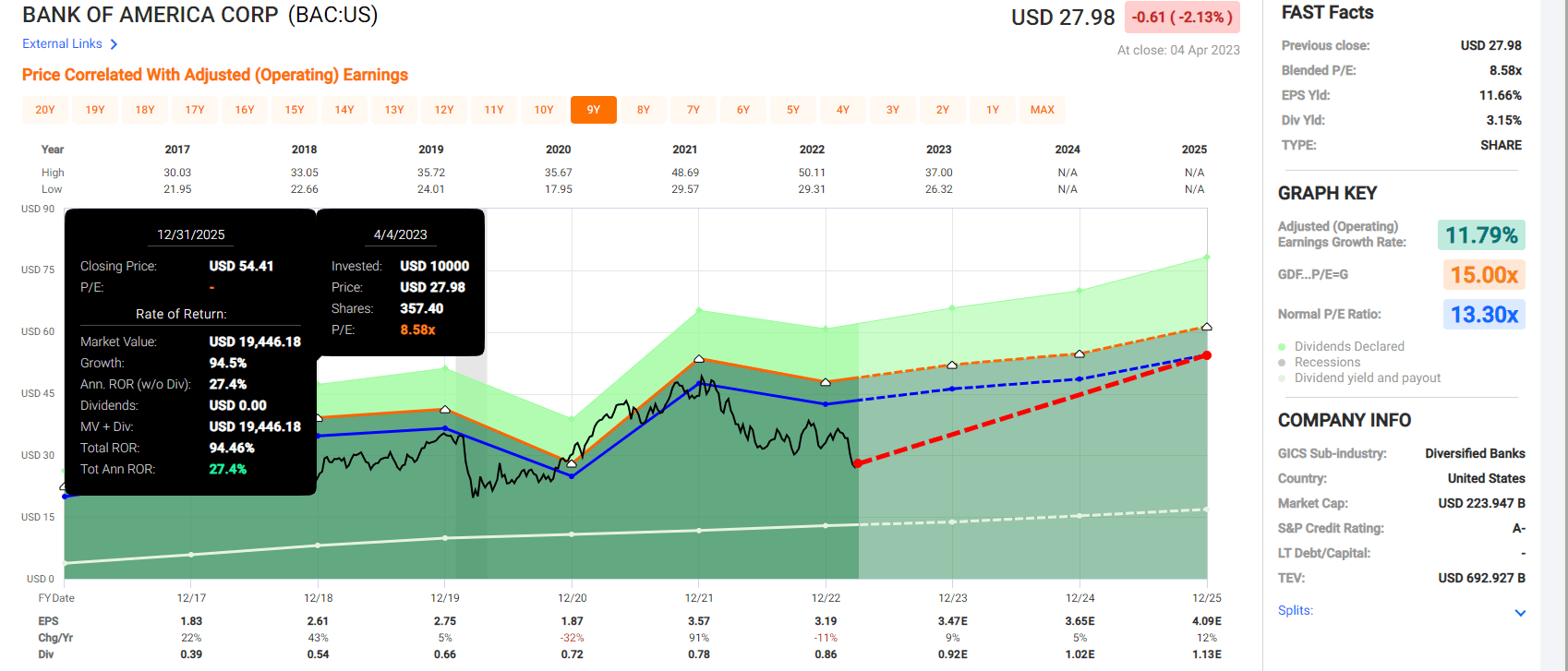1568x671 pixels.
Task: Click the 2022 high price 50.11
Action: (x=812, y=173)
